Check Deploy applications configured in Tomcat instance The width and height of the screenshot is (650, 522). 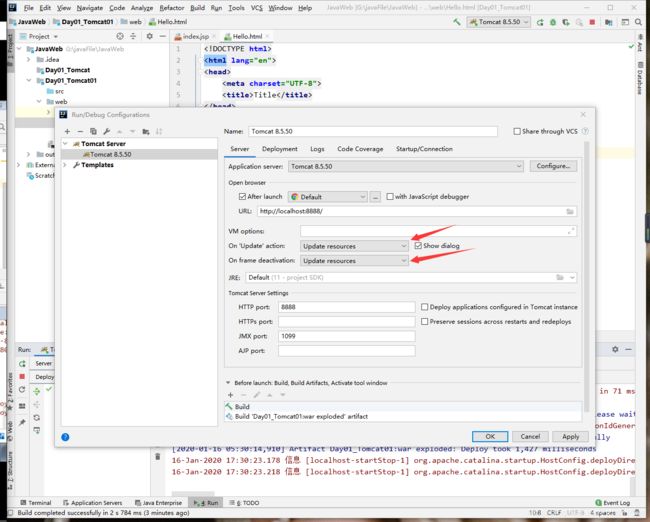click(x=424, y=307)
